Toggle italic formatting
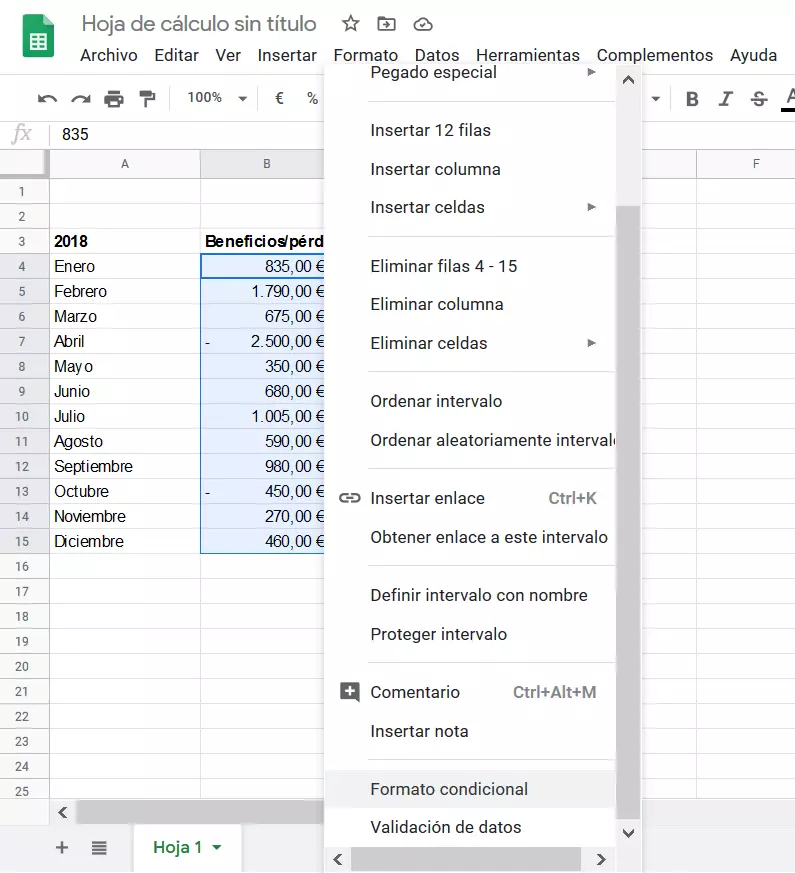The image size is (795, 873). pos(725,99)
